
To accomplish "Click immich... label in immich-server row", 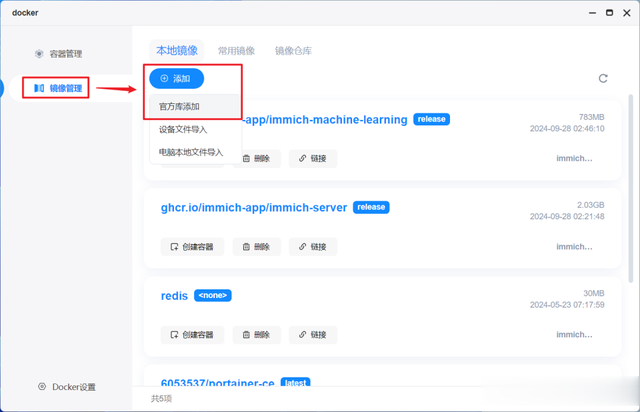I will click(574, 247).
